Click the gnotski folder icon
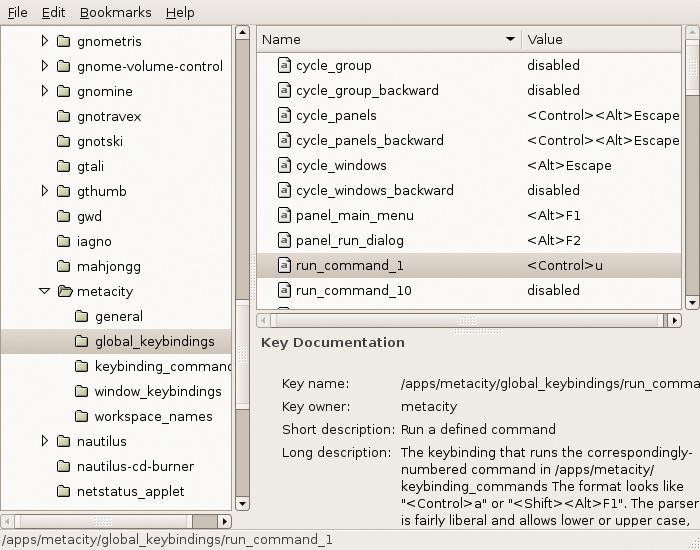 [64, 141]
